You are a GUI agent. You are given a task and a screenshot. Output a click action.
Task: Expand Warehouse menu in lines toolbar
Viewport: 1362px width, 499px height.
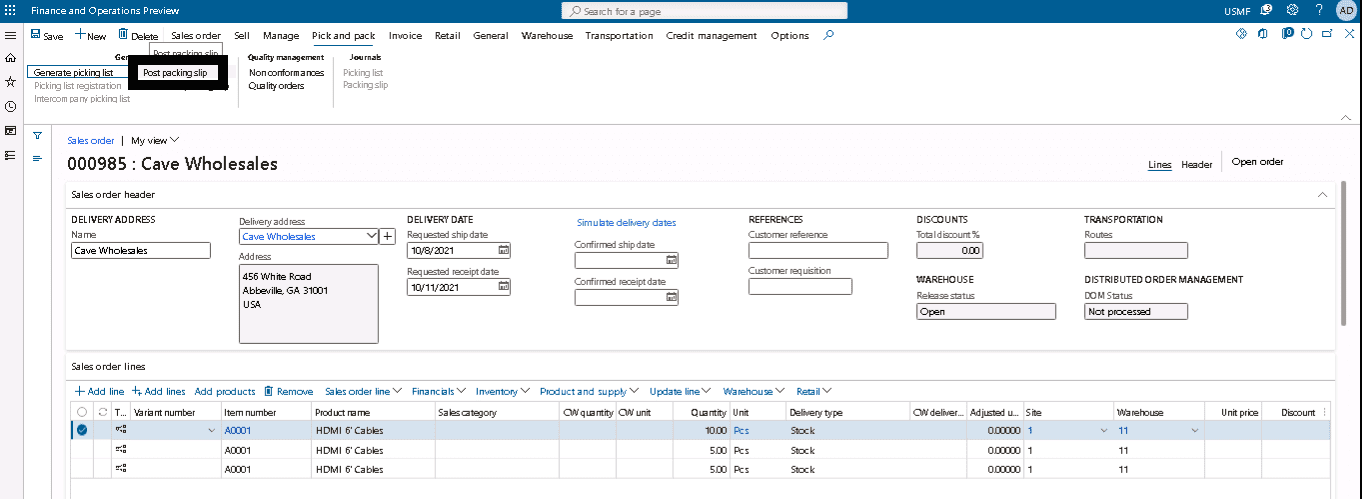pyautogui.click(x=754, y=391)
